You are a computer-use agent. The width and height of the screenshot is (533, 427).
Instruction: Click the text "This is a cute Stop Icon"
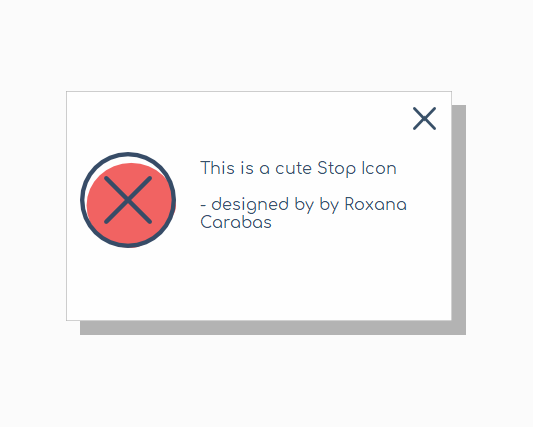click(x=298, y=168)
